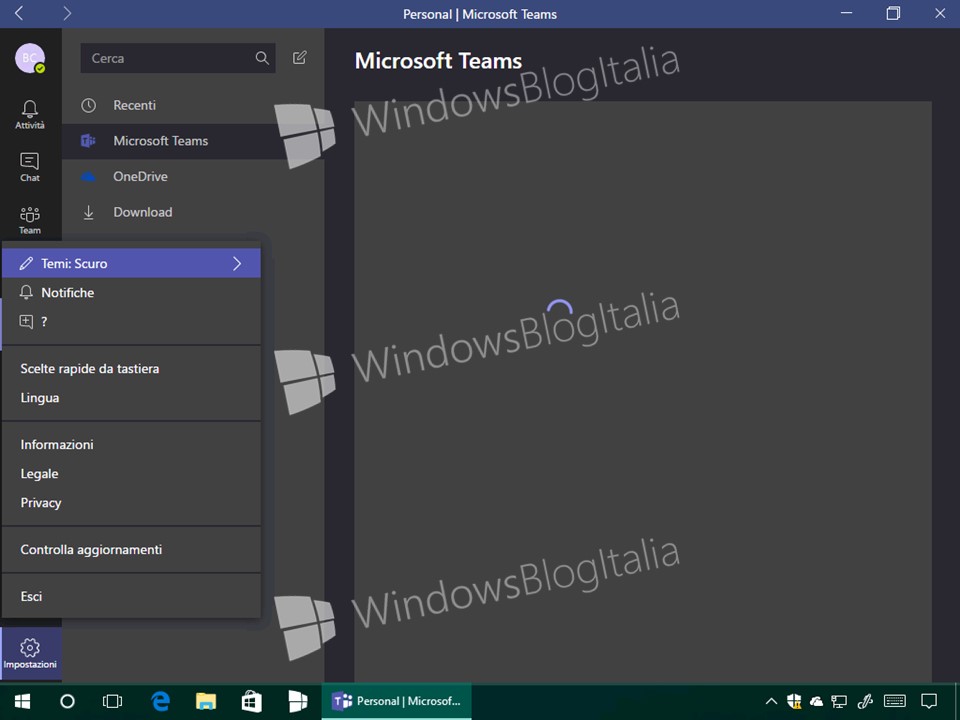Click the search magnifier icon
This screenshot has height=720, width=960.
click(x=262, y=58)
